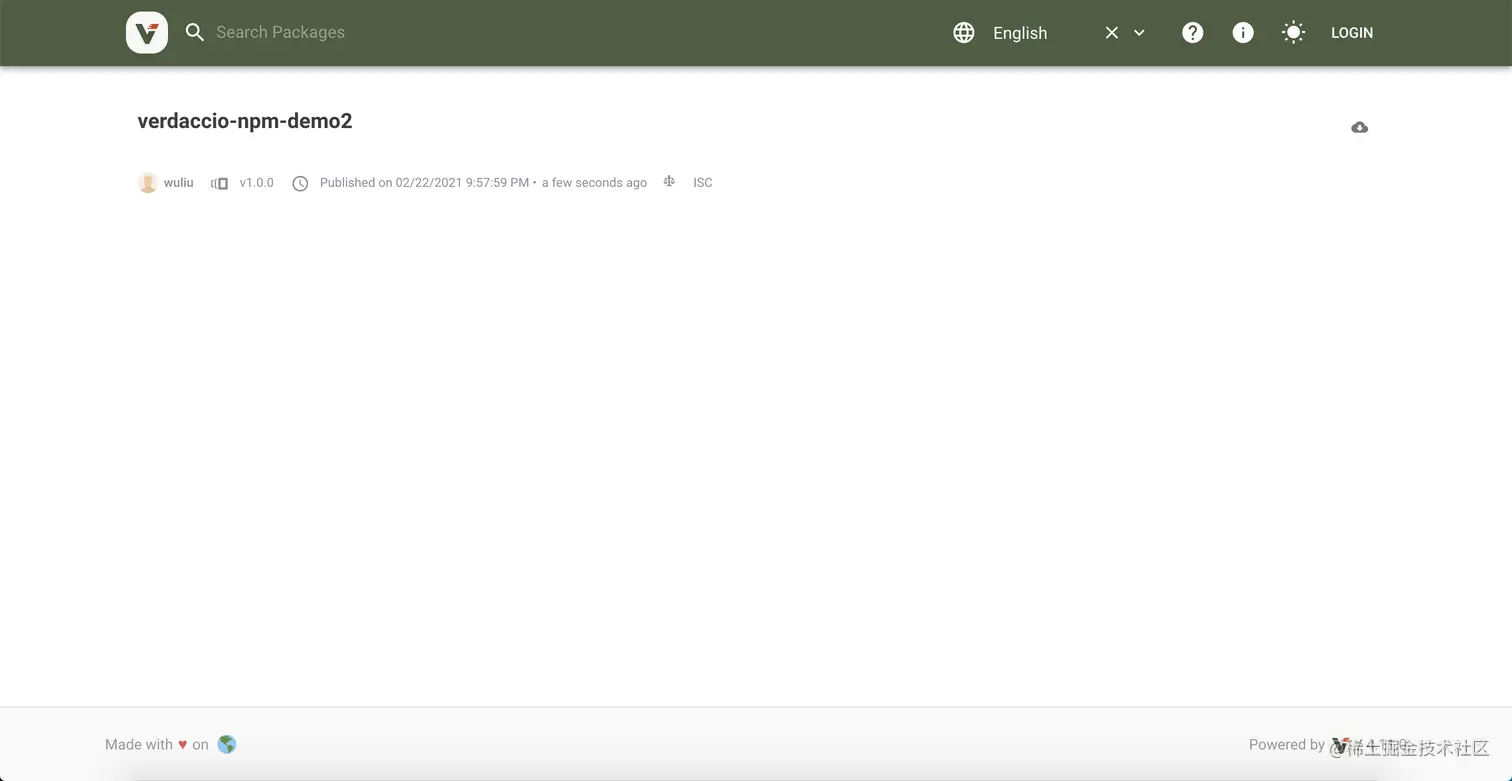Expand the language dropdown arrow

1139,32
